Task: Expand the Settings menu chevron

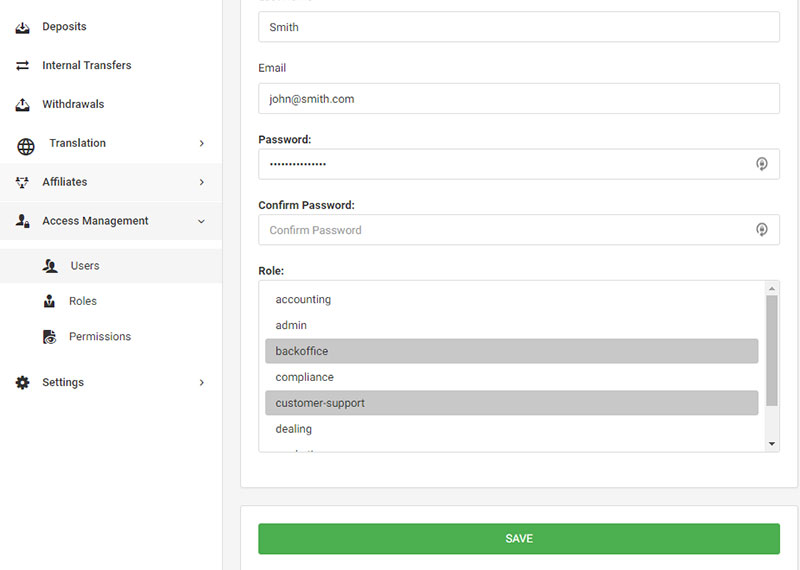Action: point(201,383)
